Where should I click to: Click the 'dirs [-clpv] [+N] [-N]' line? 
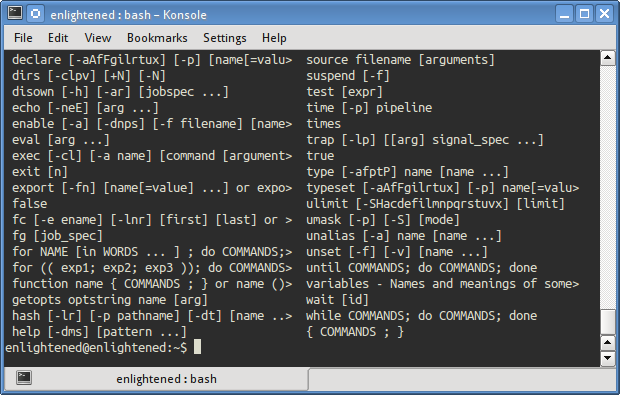pyautogui.click(x=89, y=76)
